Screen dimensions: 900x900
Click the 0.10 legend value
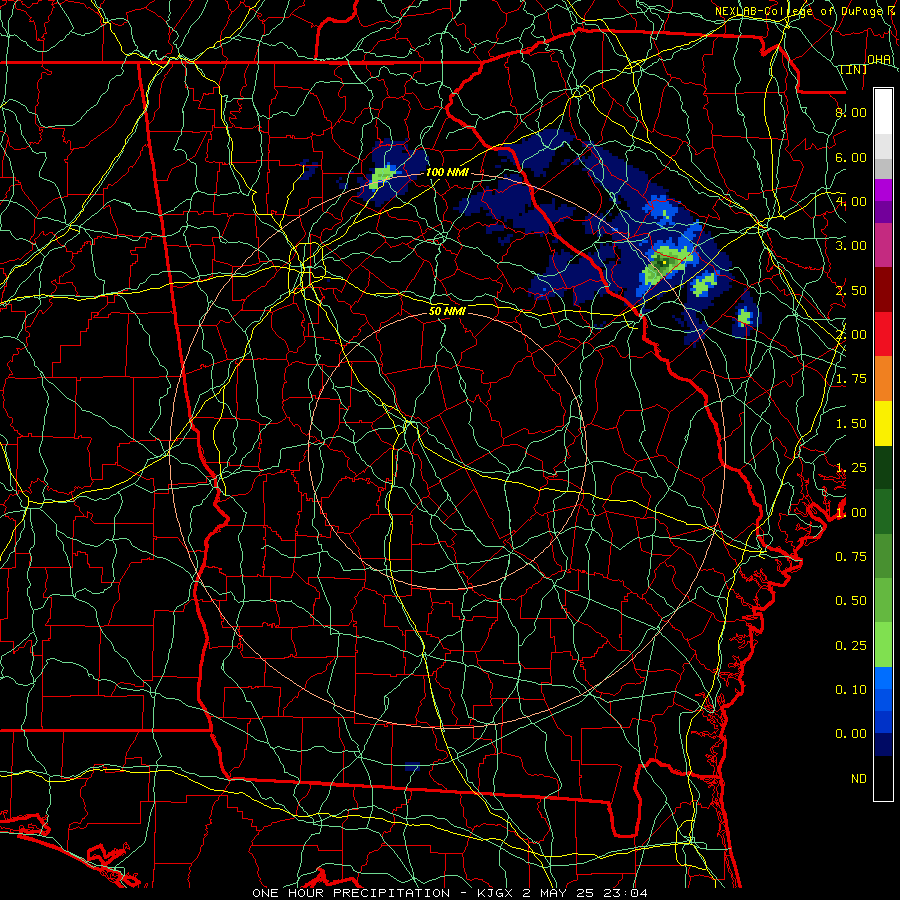pyautogui.click(x=851, y=690)
